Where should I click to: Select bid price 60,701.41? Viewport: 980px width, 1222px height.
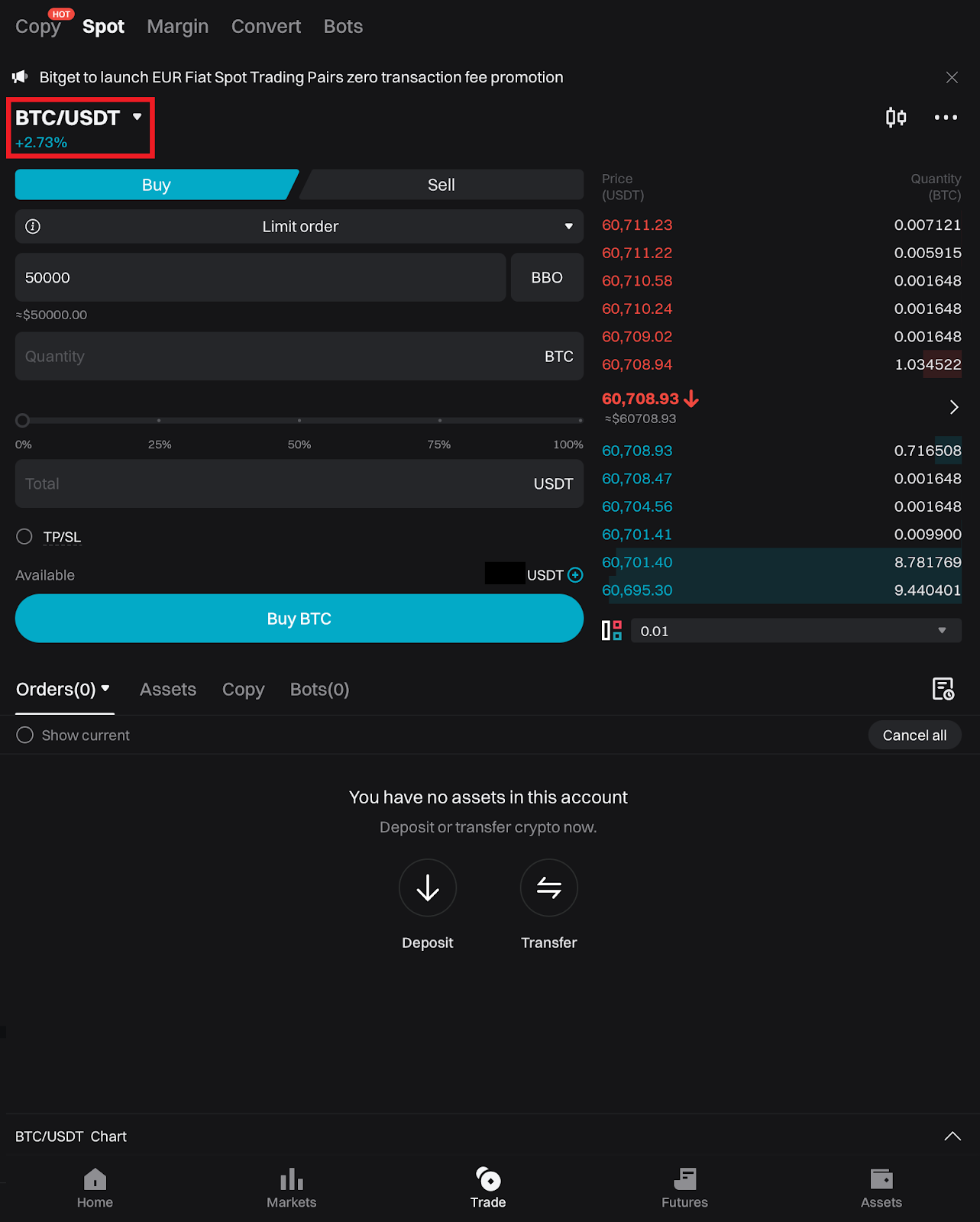[x=637, y=534]
